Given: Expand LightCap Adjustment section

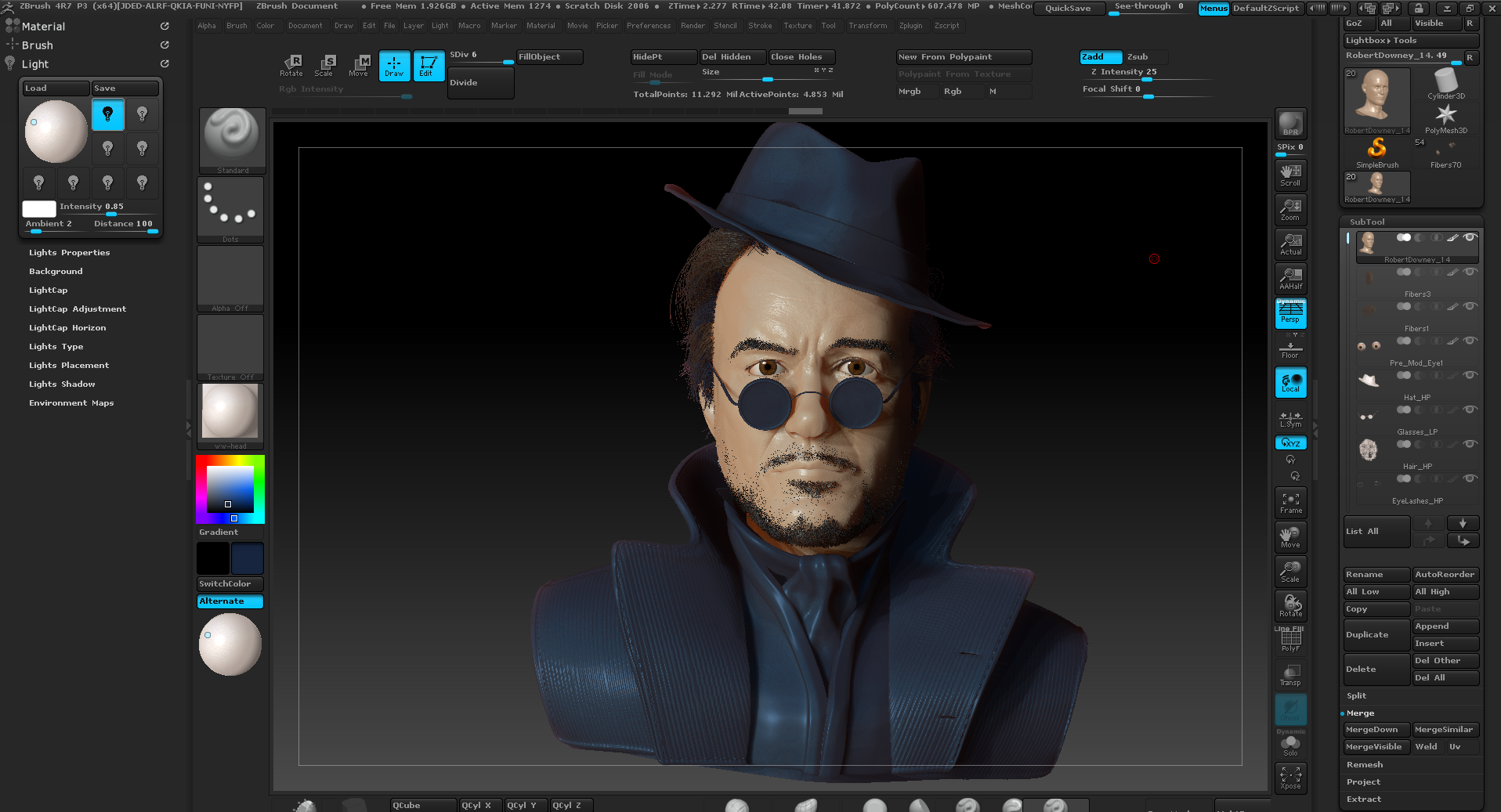Looking at the screenshot, I should (x=78, y=309).
